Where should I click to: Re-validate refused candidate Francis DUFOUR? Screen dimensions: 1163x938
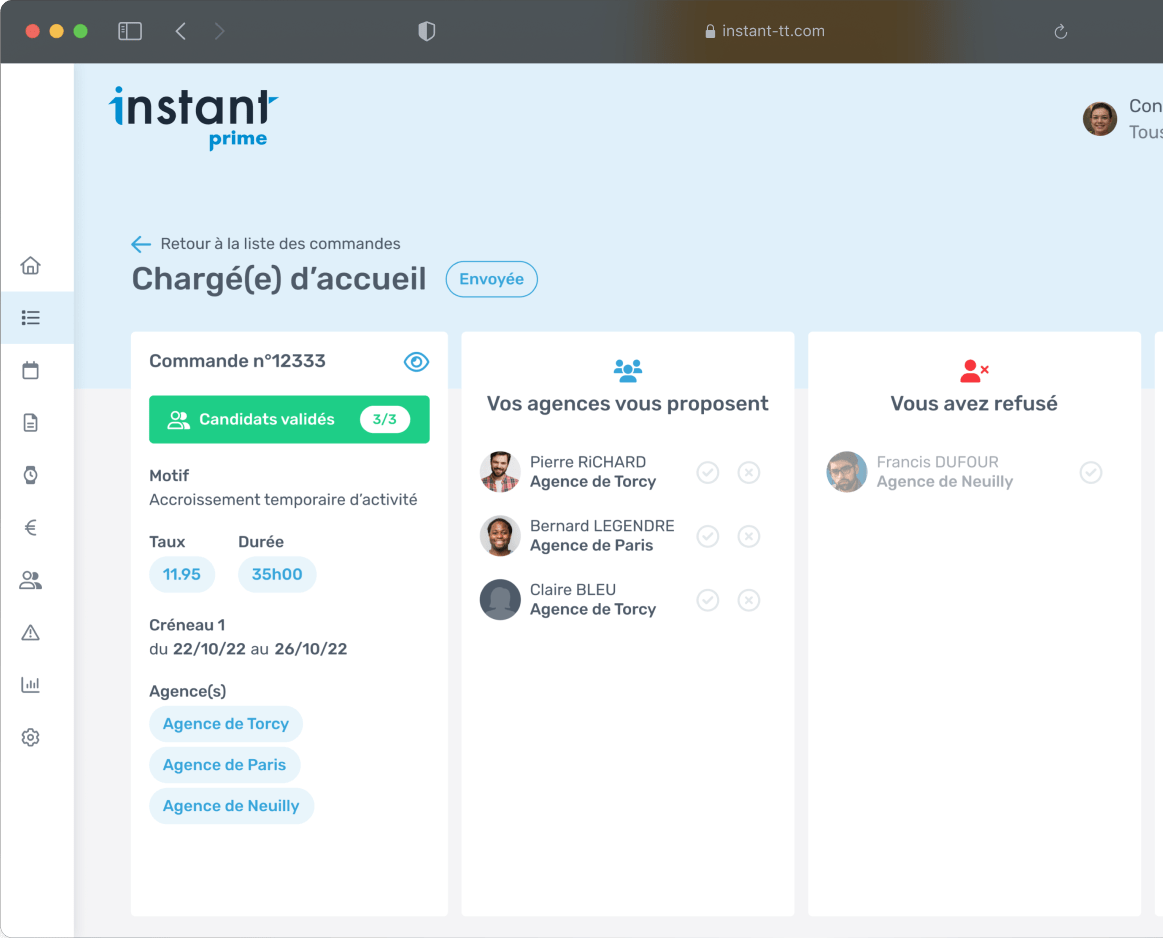[x=1091, y=472]
